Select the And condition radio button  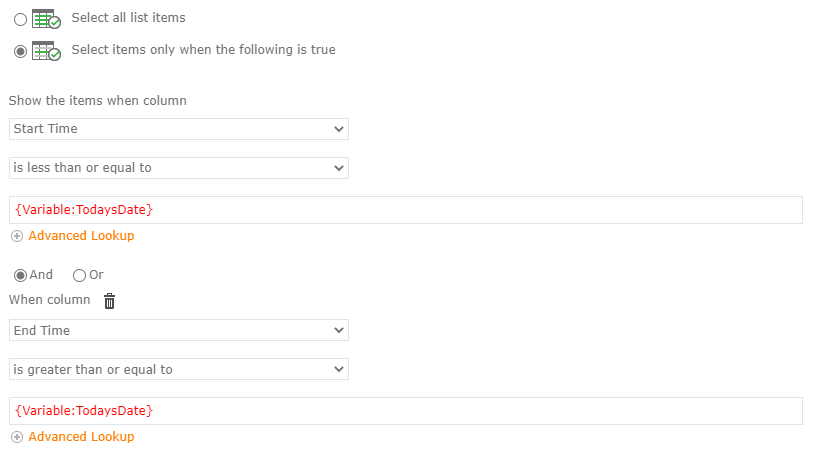20,275
